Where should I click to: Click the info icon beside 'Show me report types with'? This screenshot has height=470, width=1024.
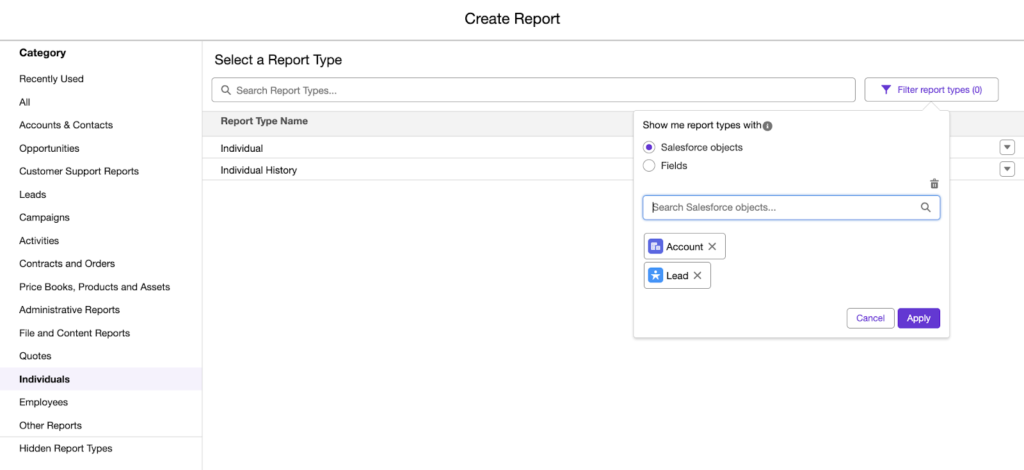point(768,126)
